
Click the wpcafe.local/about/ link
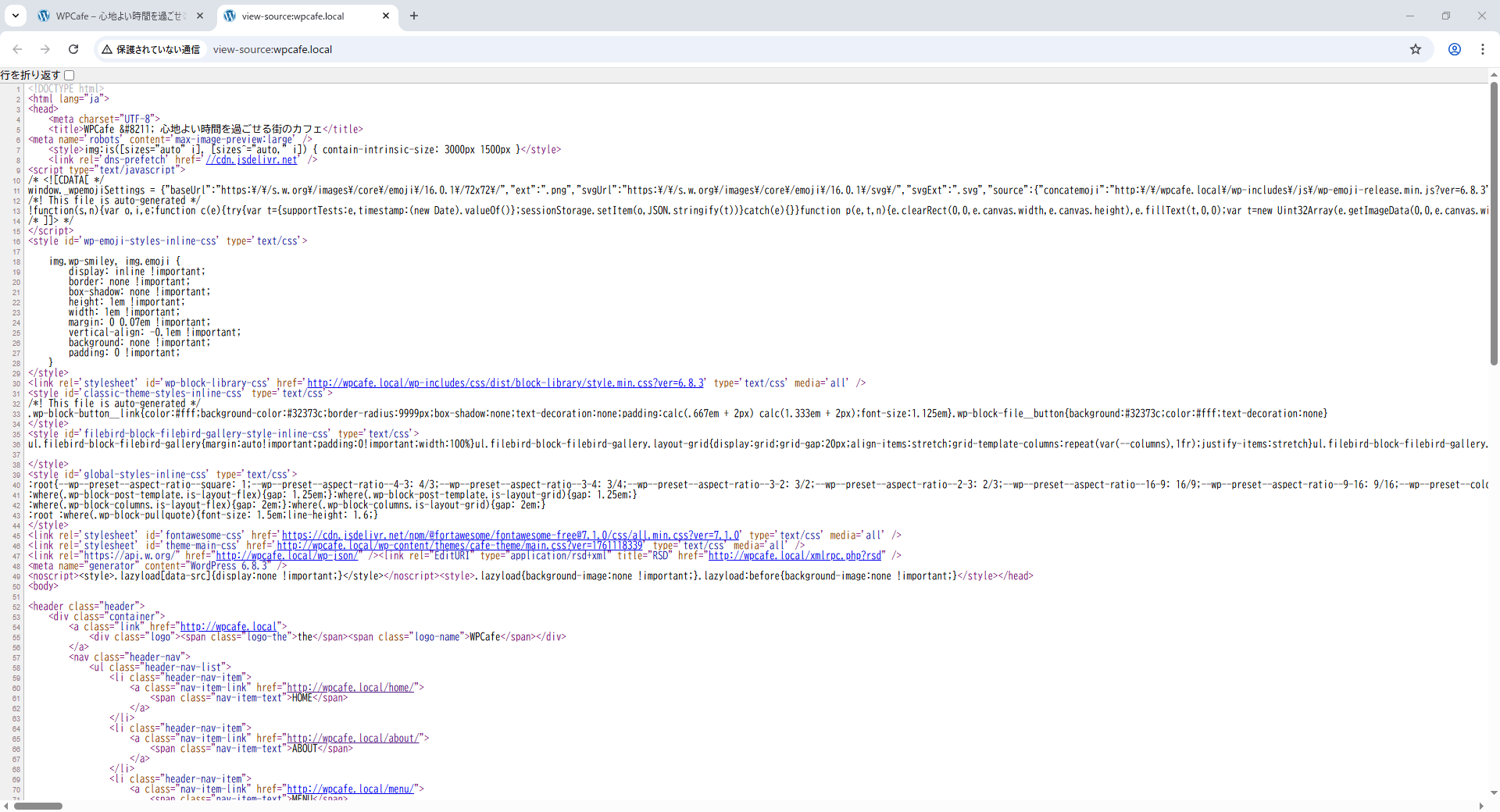click(355, 739)
